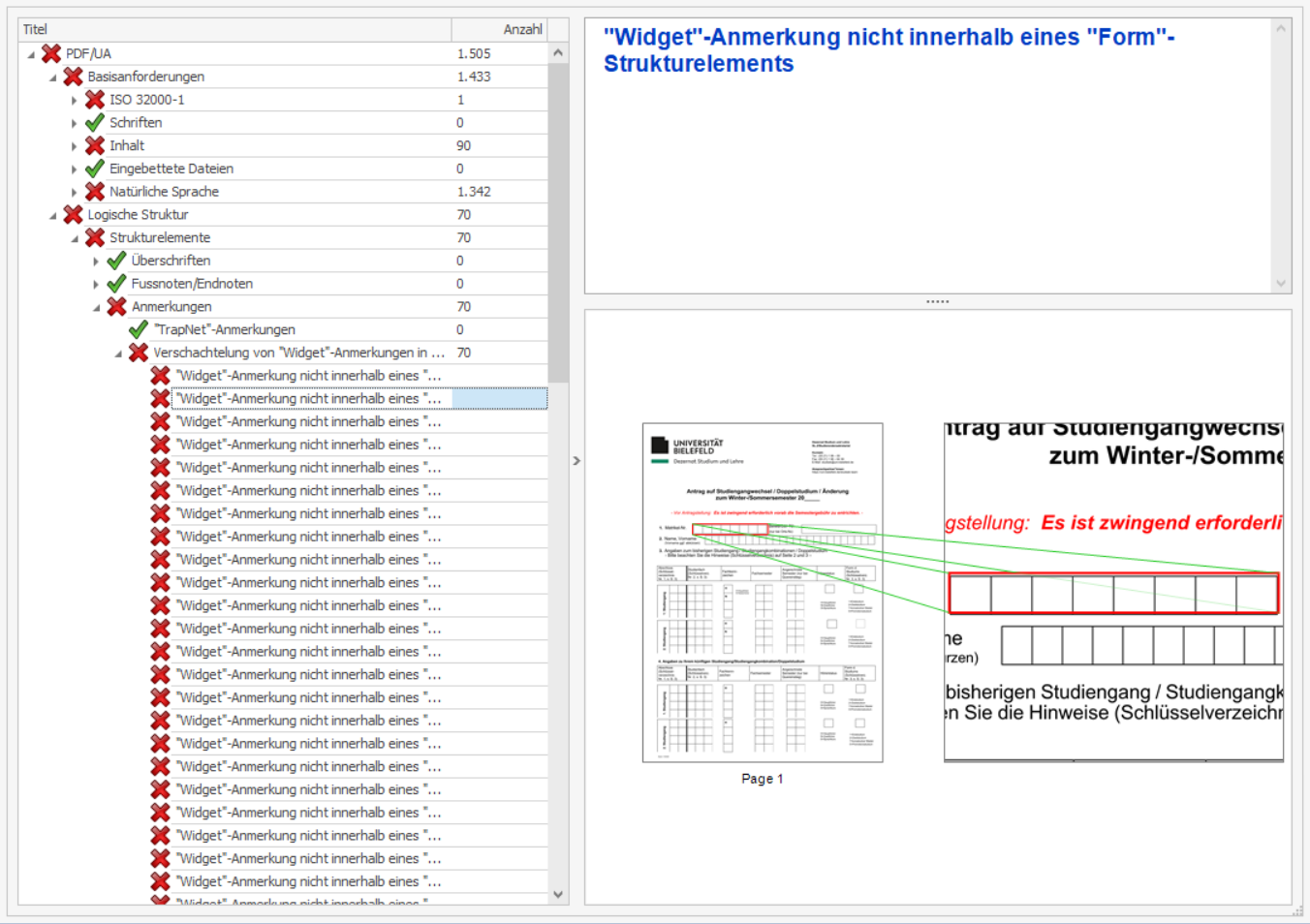Sort by the Anzahl column header
The image size is (1310, 924).
pyautogui.click(x=499, y=29)
